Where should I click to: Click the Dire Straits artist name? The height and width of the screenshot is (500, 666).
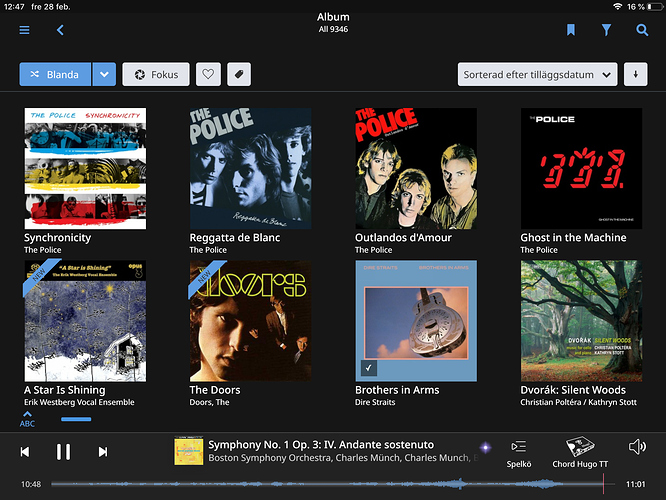(375, 402)
